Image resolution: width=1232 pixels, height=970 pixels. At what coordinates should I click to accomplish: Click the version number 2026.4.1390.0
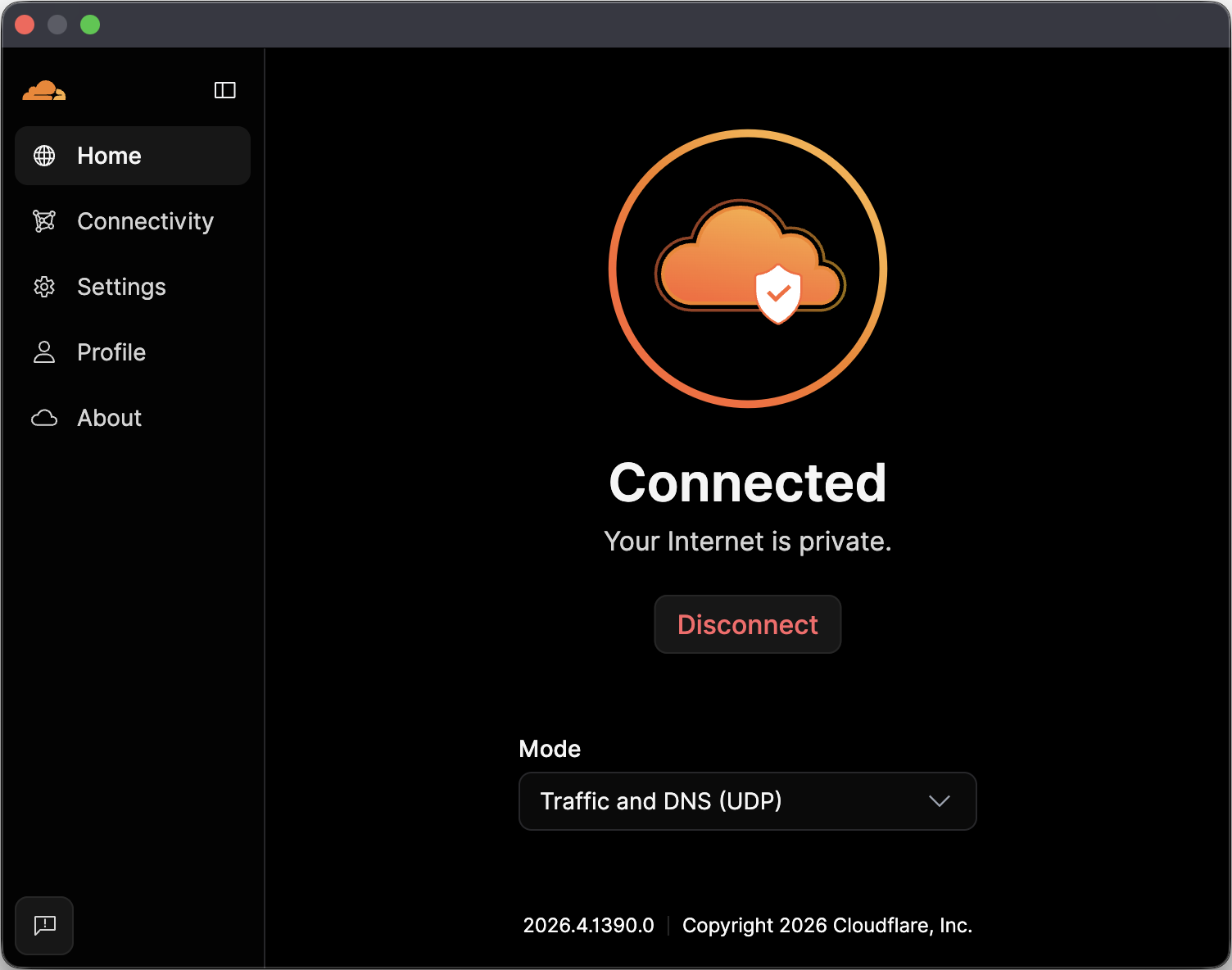(x=589, y=926)
